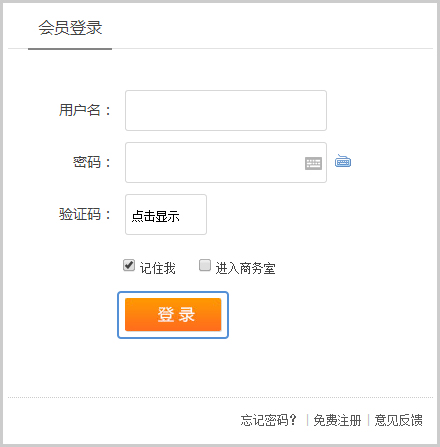
Task: Click the 验证码： field label
Action: (x=85, y=214)
